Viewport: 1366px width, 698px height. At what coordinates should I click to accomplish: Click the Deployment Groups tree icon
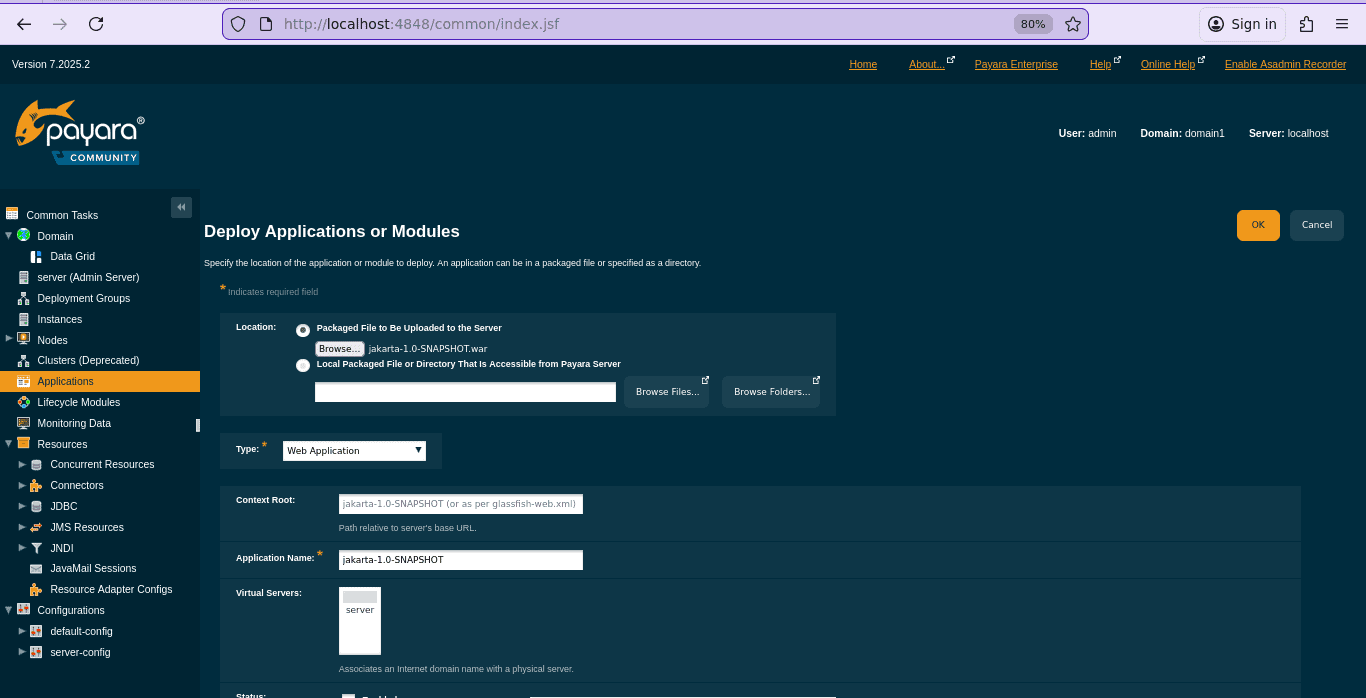(24, 299)
